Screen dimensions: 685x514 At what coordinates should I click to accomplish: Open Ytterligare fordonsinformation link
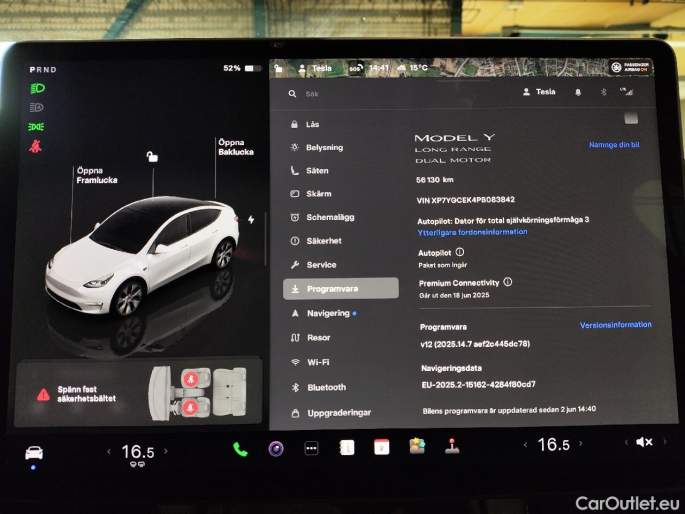(x=472, y=232)
